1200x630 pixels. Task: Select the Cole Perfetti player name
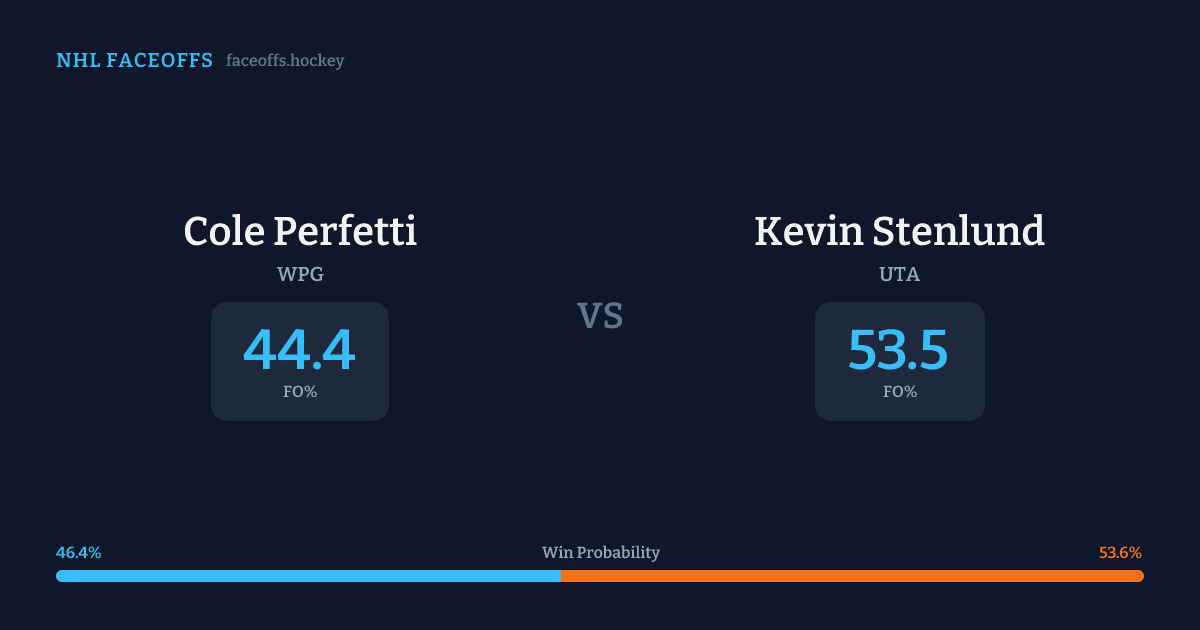coord(300,231)
